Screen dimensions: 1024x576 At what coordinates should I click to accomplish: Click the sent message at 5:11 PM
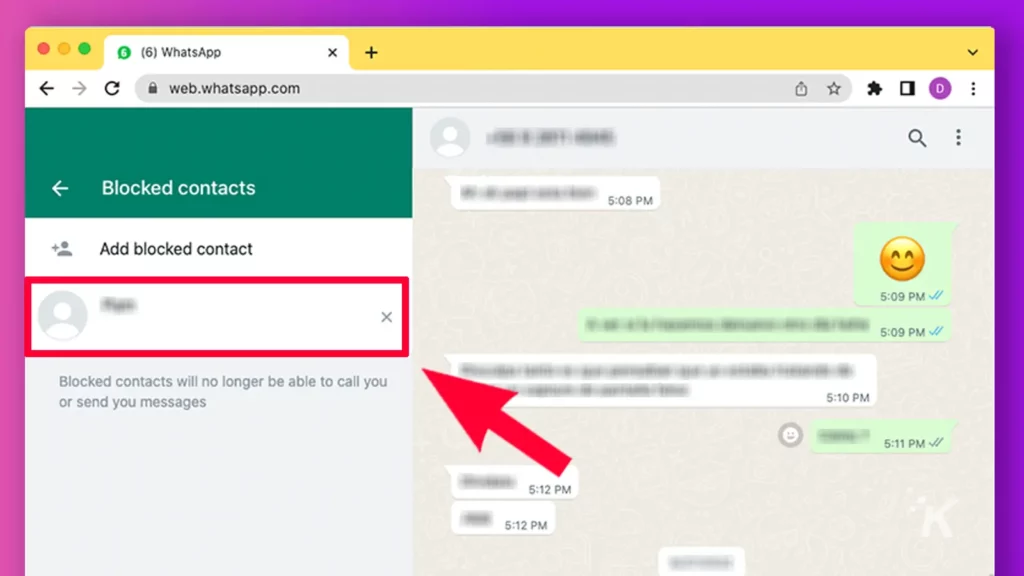pos(881,438)
